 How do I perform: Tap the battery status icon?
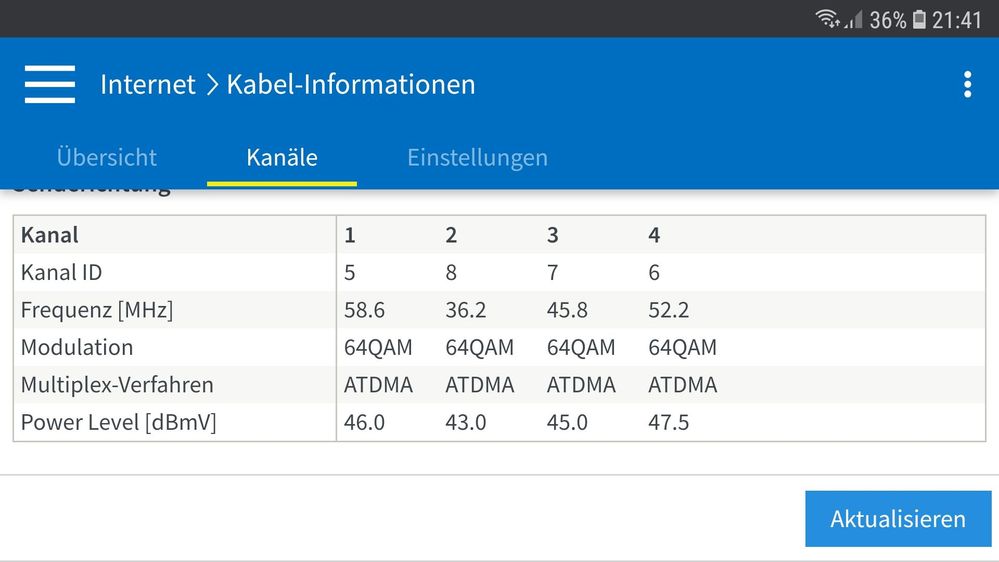tap(919, 20)
